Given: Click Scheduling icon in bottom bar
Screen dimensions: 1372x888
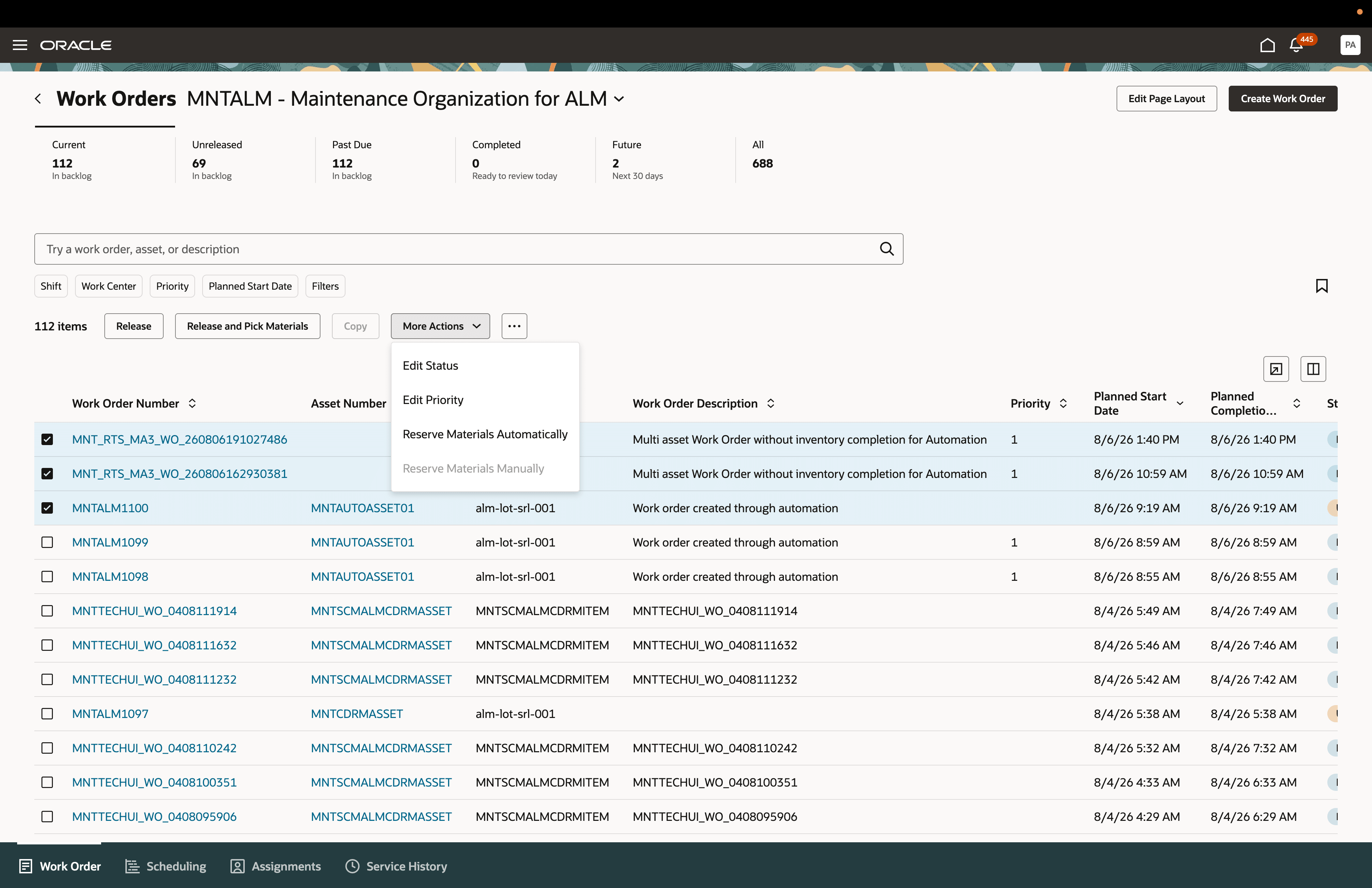Looking at the screenshot, I should pos(133,866).
